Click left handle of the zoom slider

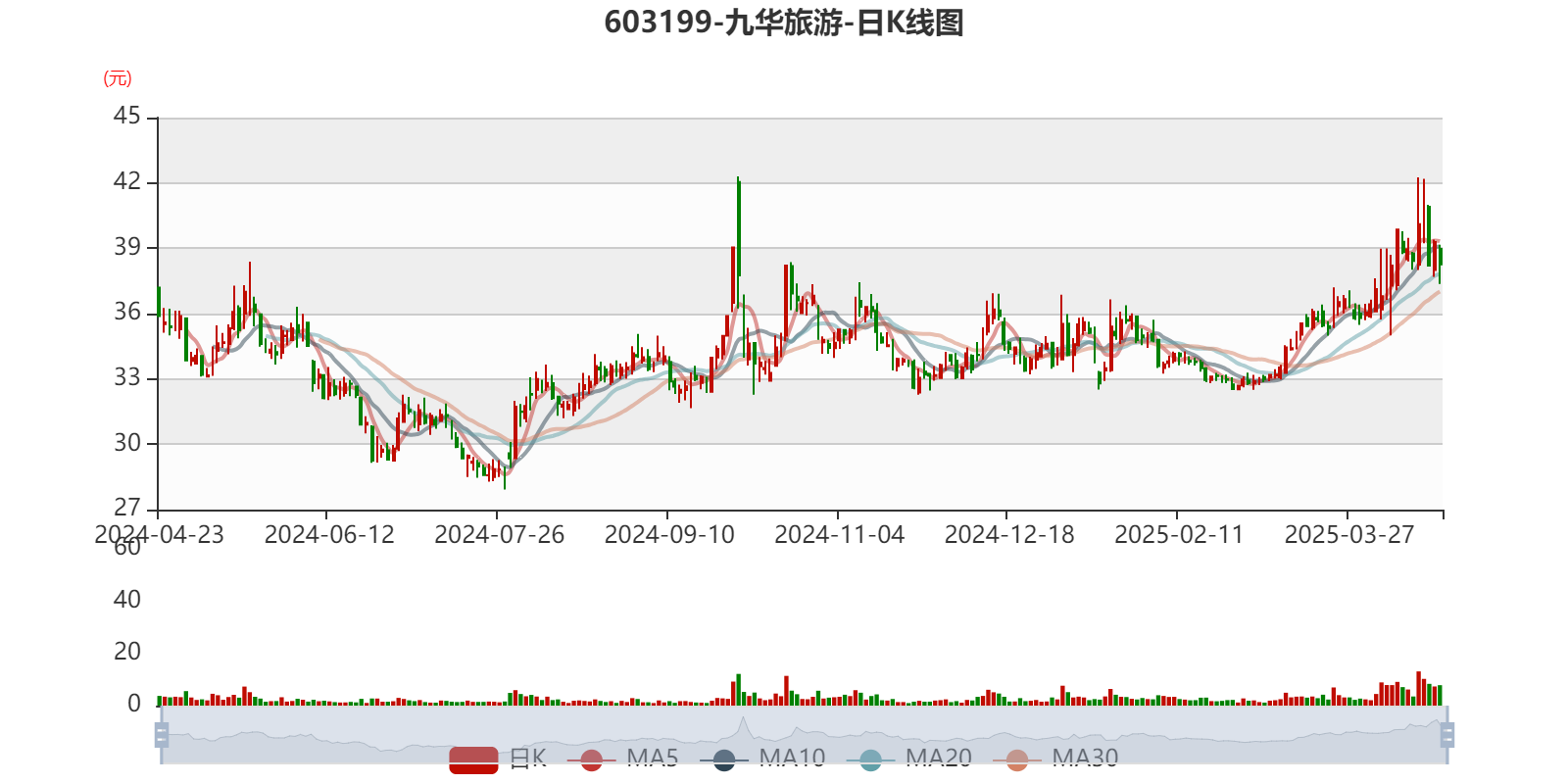161,735
